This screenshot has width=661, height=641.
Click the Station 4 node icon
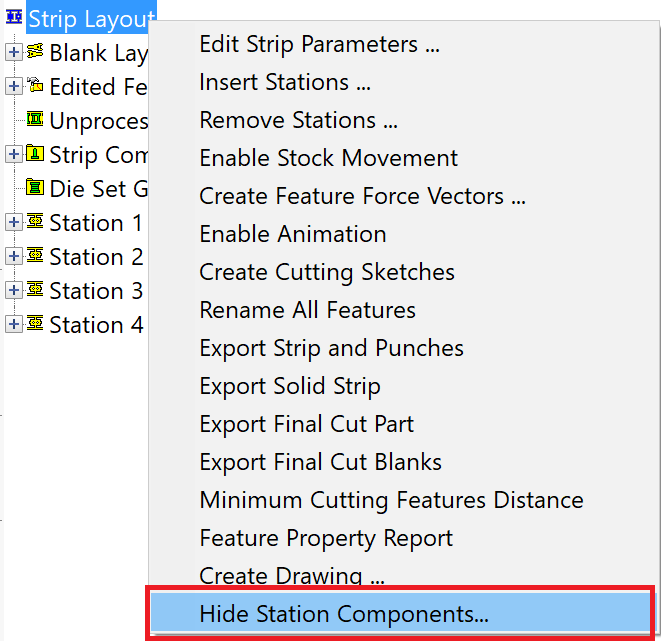pos(35,324)
